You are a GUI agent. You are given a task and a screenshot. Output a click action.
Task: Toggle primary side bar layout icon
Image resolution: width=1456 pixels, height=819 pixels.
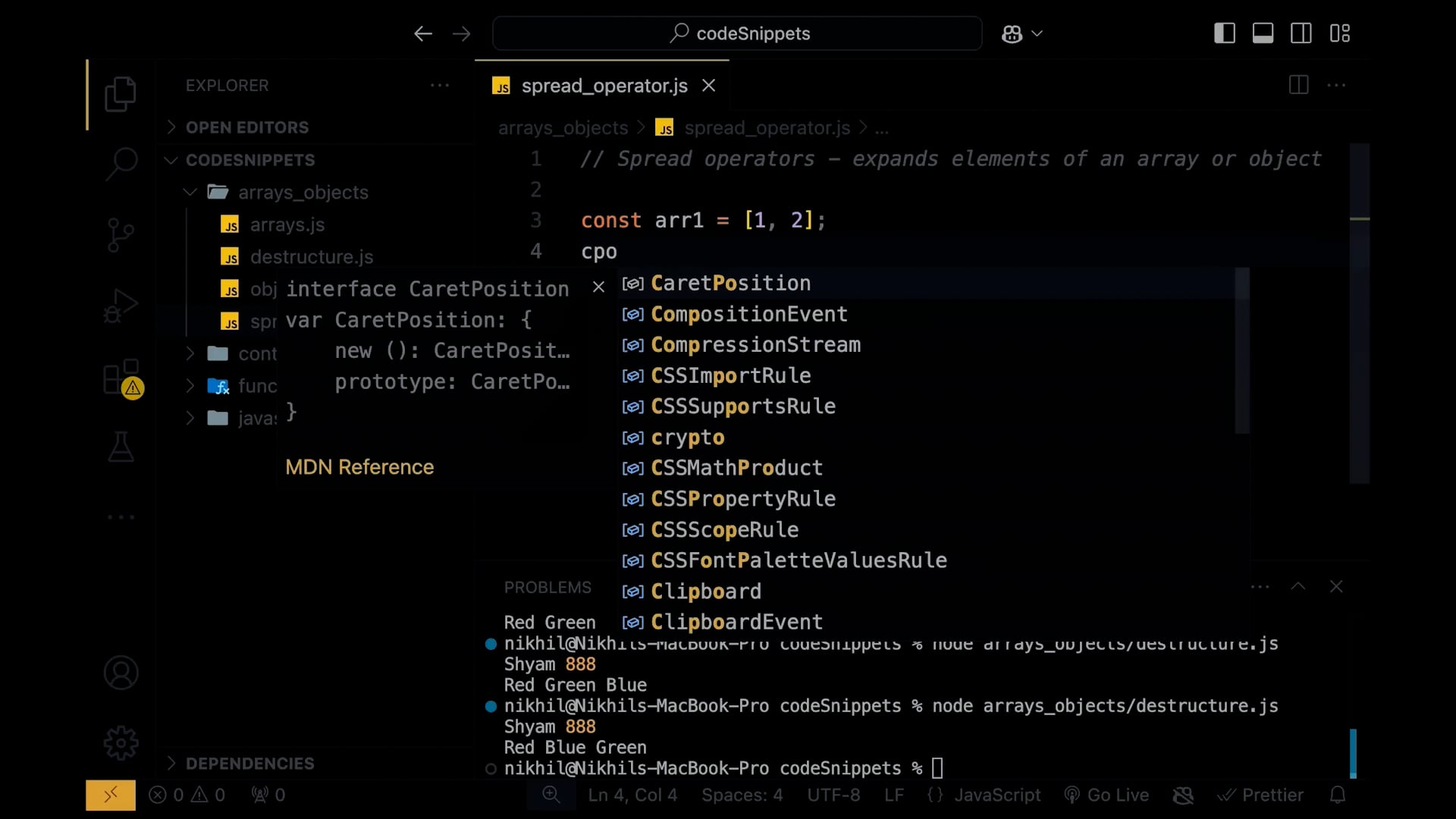(1225, 33)
